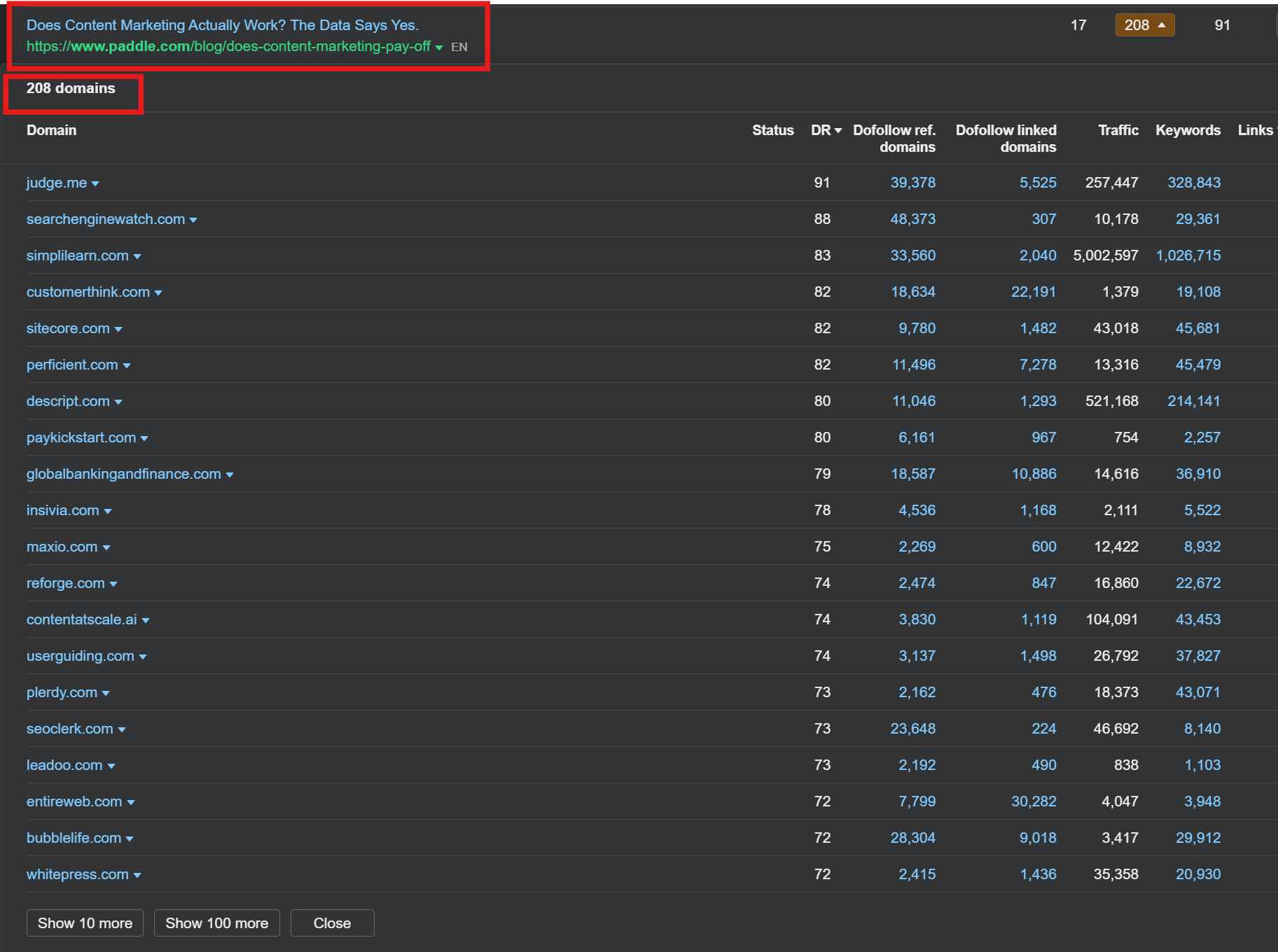Open globalbankingandfinance.com linked domains 10,886

(x=1034, y=474)
